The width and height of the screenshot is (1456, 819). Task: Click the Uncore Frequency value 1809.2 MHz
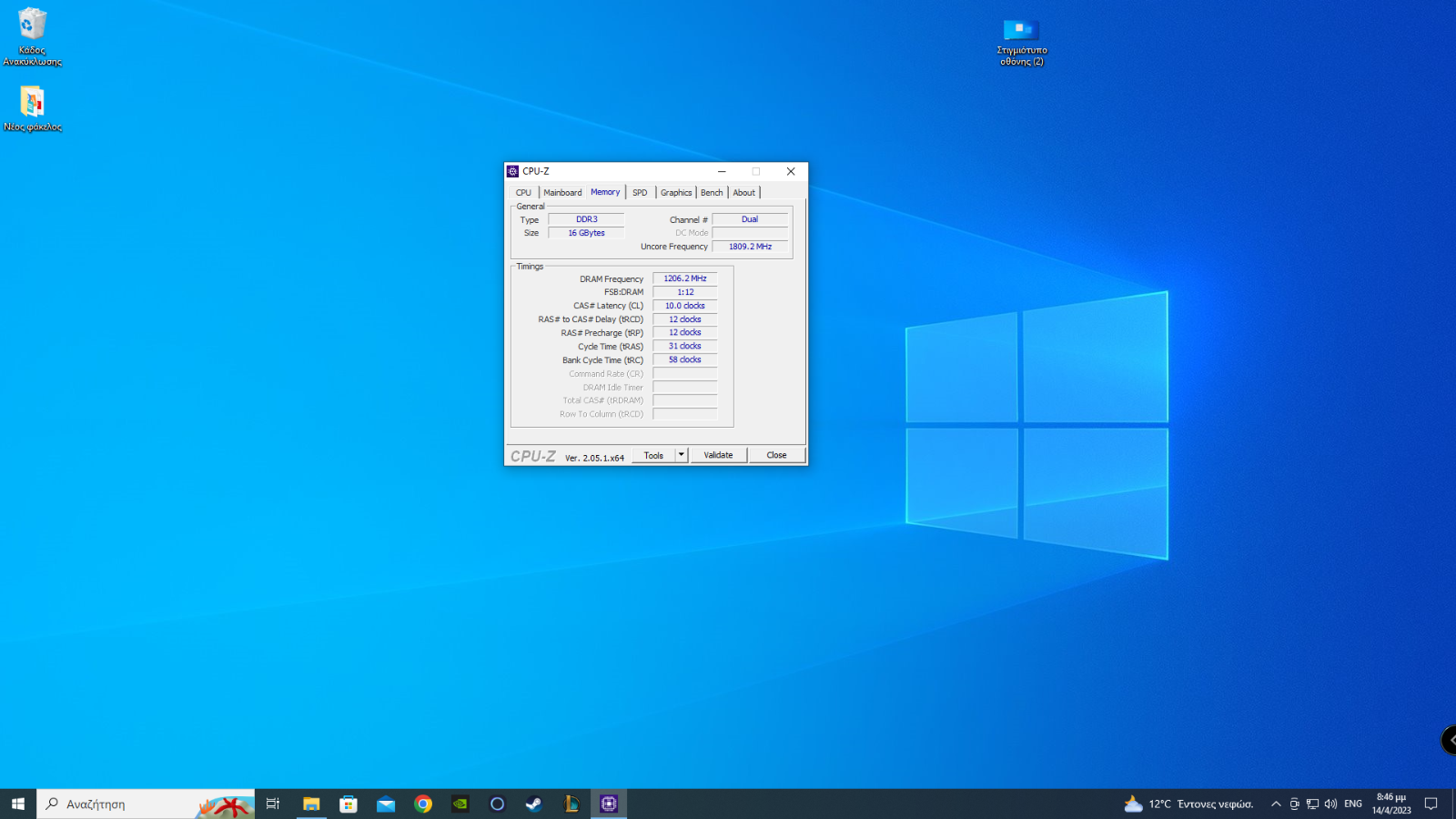(x=750, y=247)
